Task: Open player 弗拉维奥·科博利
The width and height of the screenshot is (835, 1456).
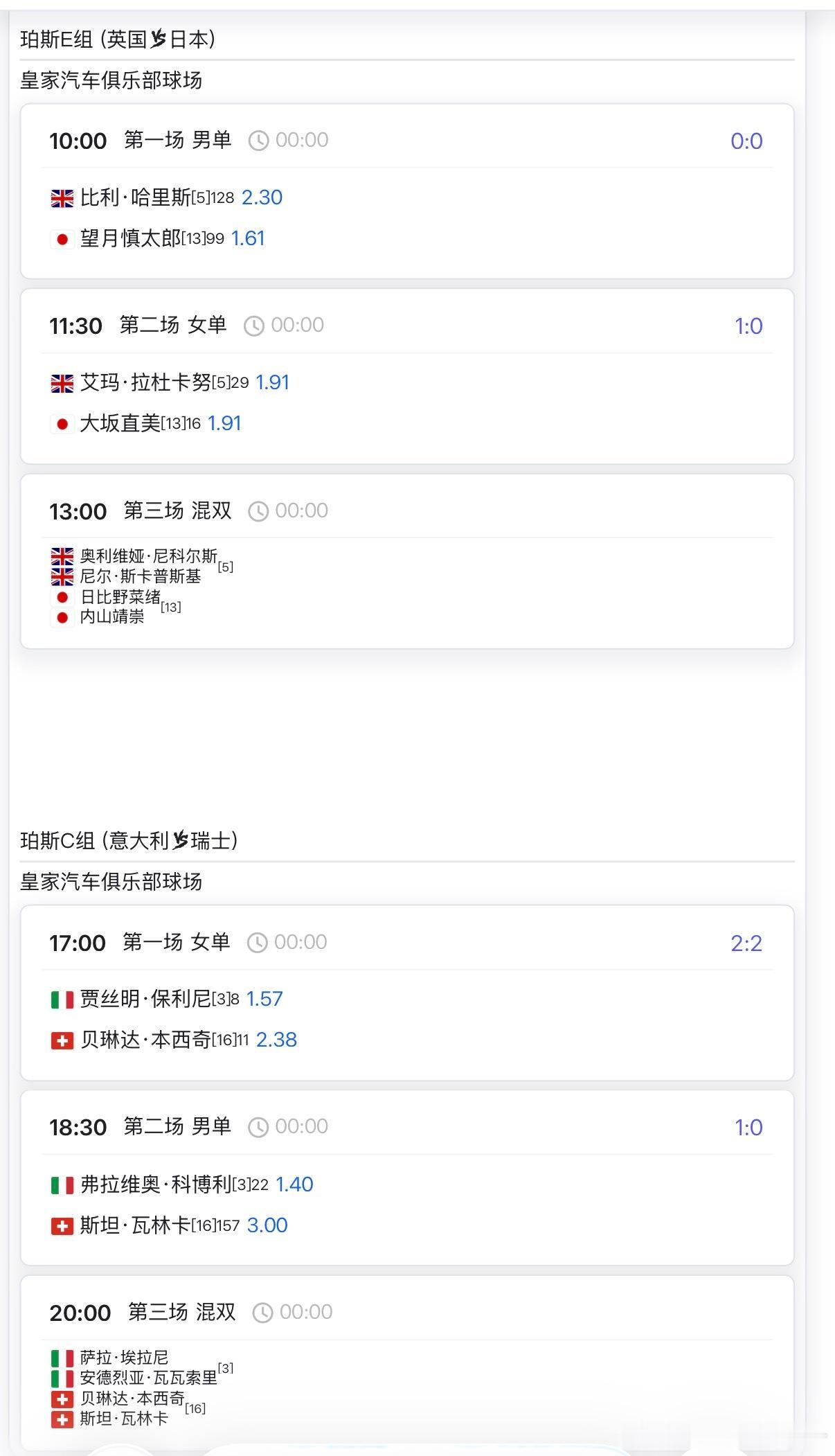Action: coord(156,1184)
